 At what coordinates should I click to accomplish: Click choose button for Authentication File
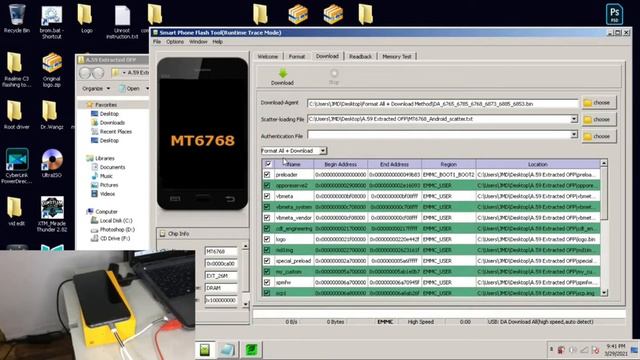coord(599,136)
